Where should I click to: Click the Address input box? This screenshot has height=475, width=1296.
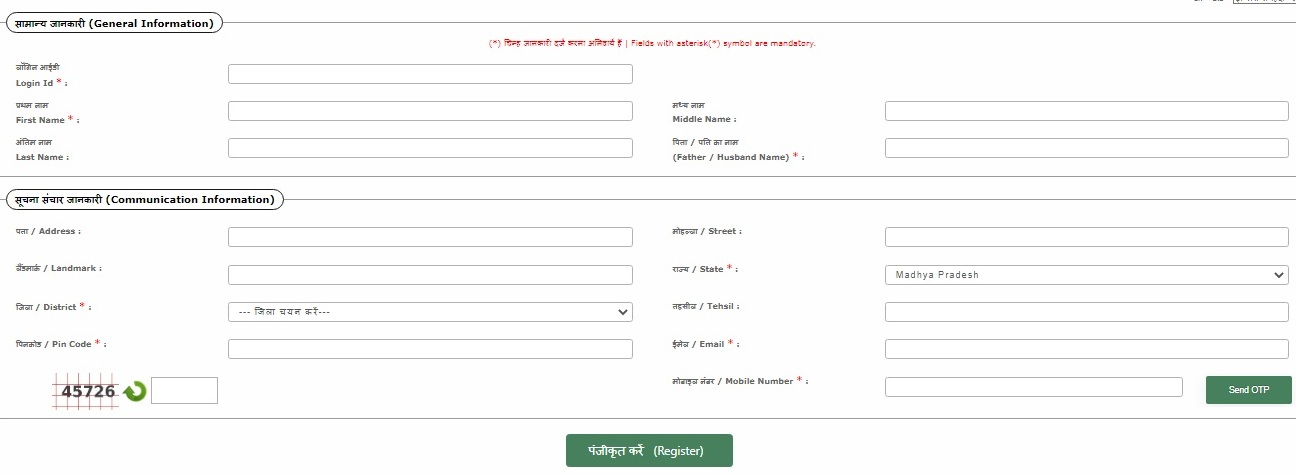430,237
